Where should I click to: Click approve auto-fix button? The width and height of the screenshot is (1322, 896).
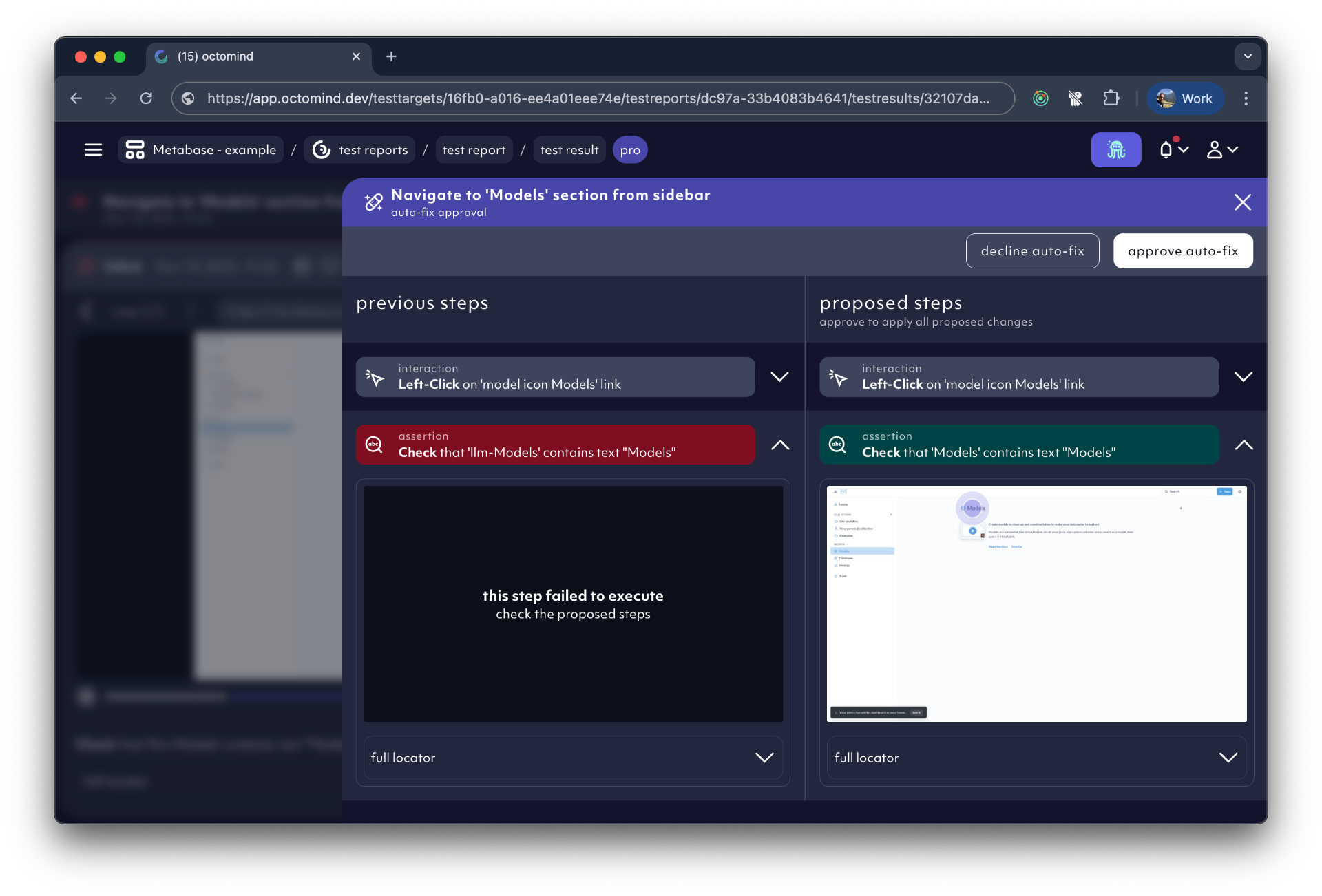click(x=1182, y=251)
